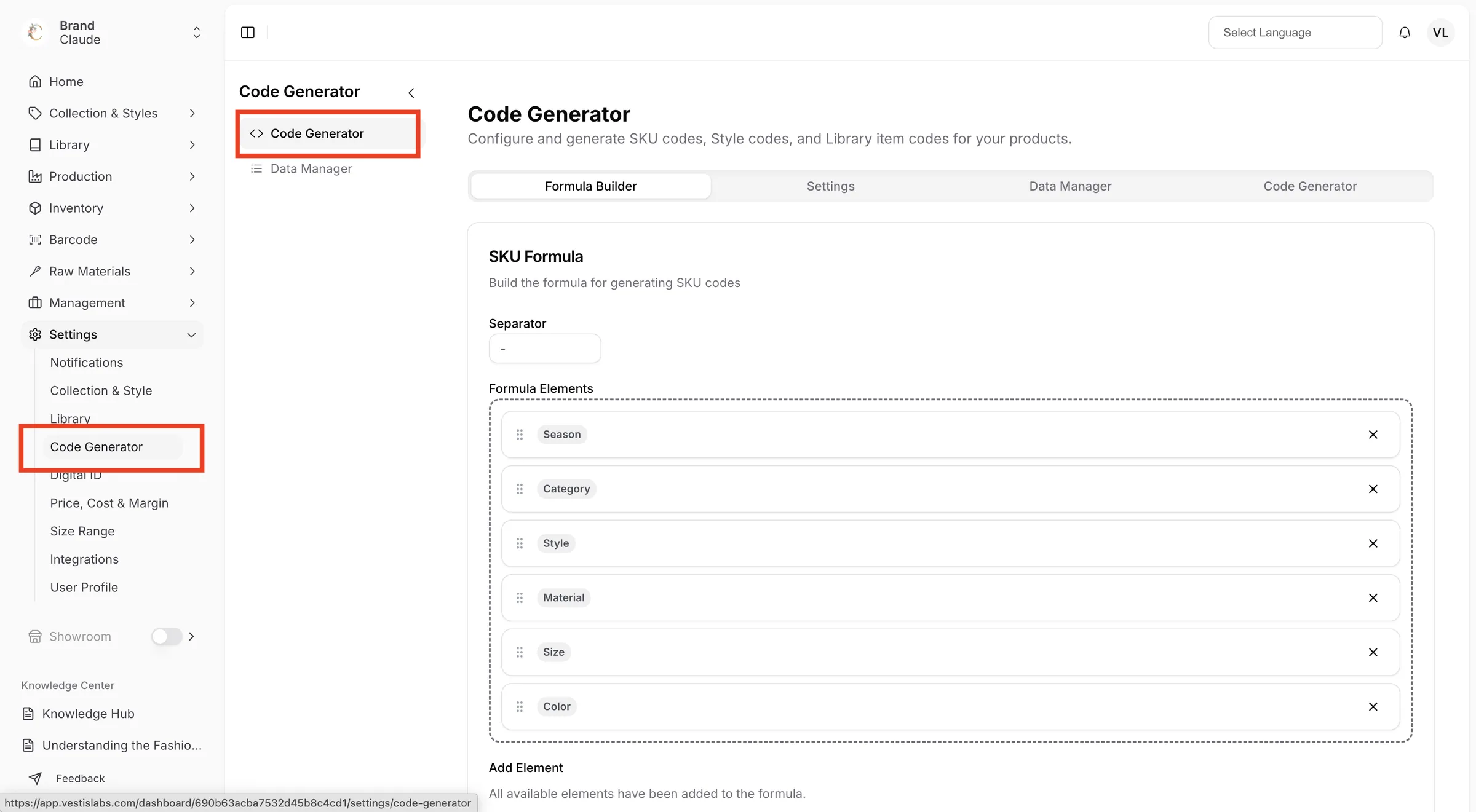The width and height of the screenshot is (1476, 812).
Task: Grab the drag handle for Season
Action: [520, 435]
